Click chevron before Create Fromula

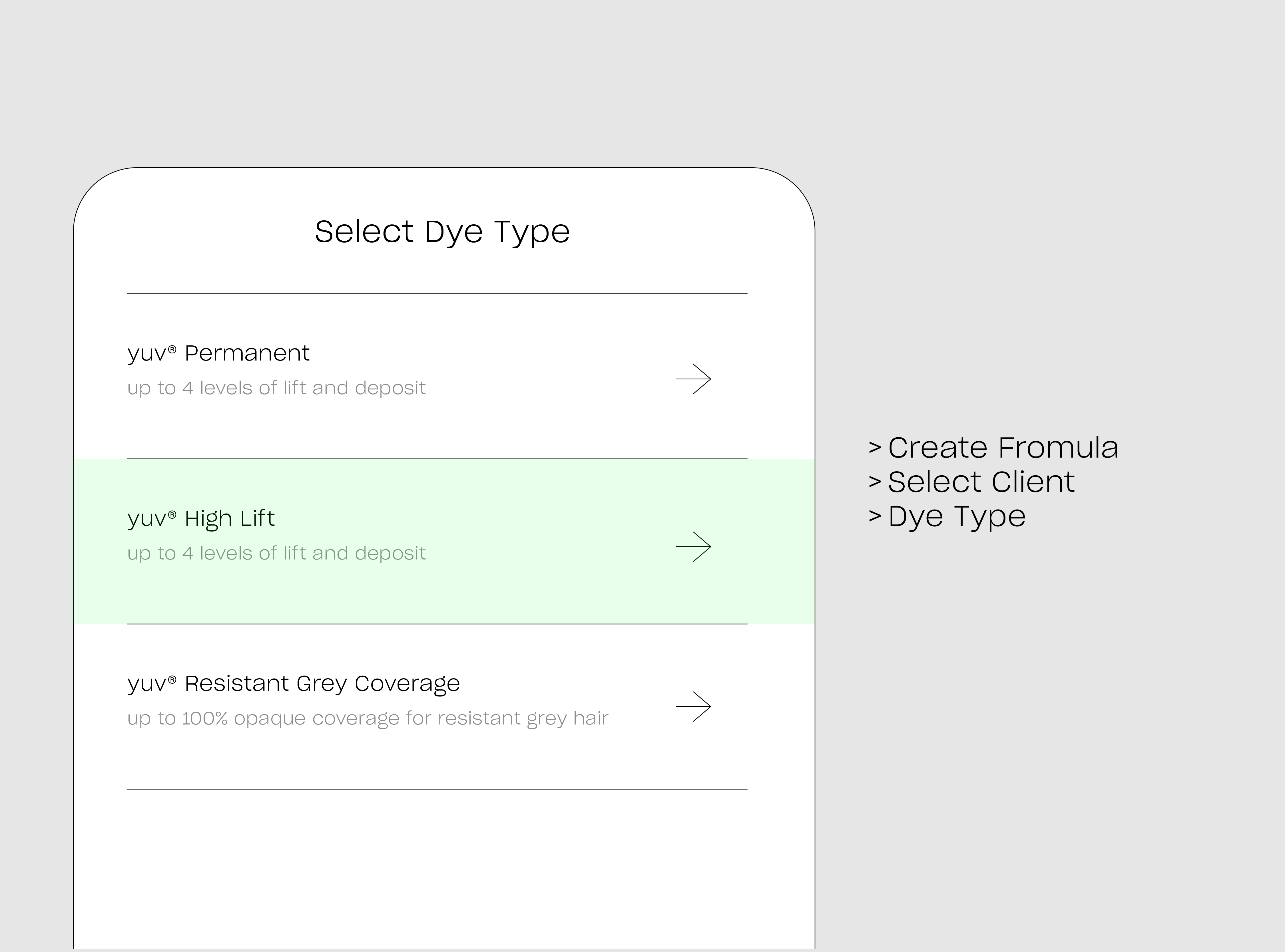[x=875, y=448]
